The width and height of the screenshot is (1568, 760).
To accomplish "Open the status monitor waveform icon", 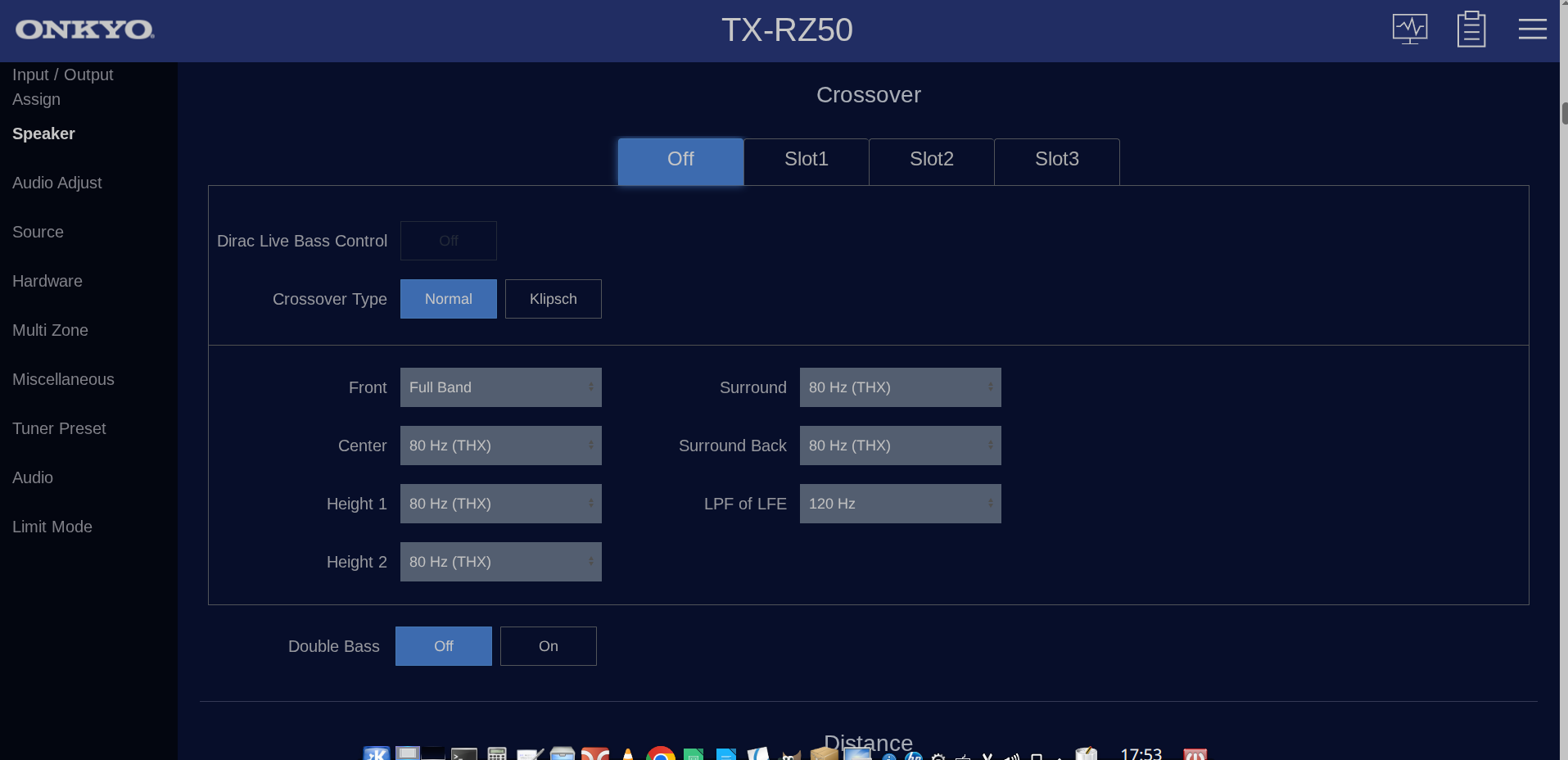I will click(x=1409, y=29).
